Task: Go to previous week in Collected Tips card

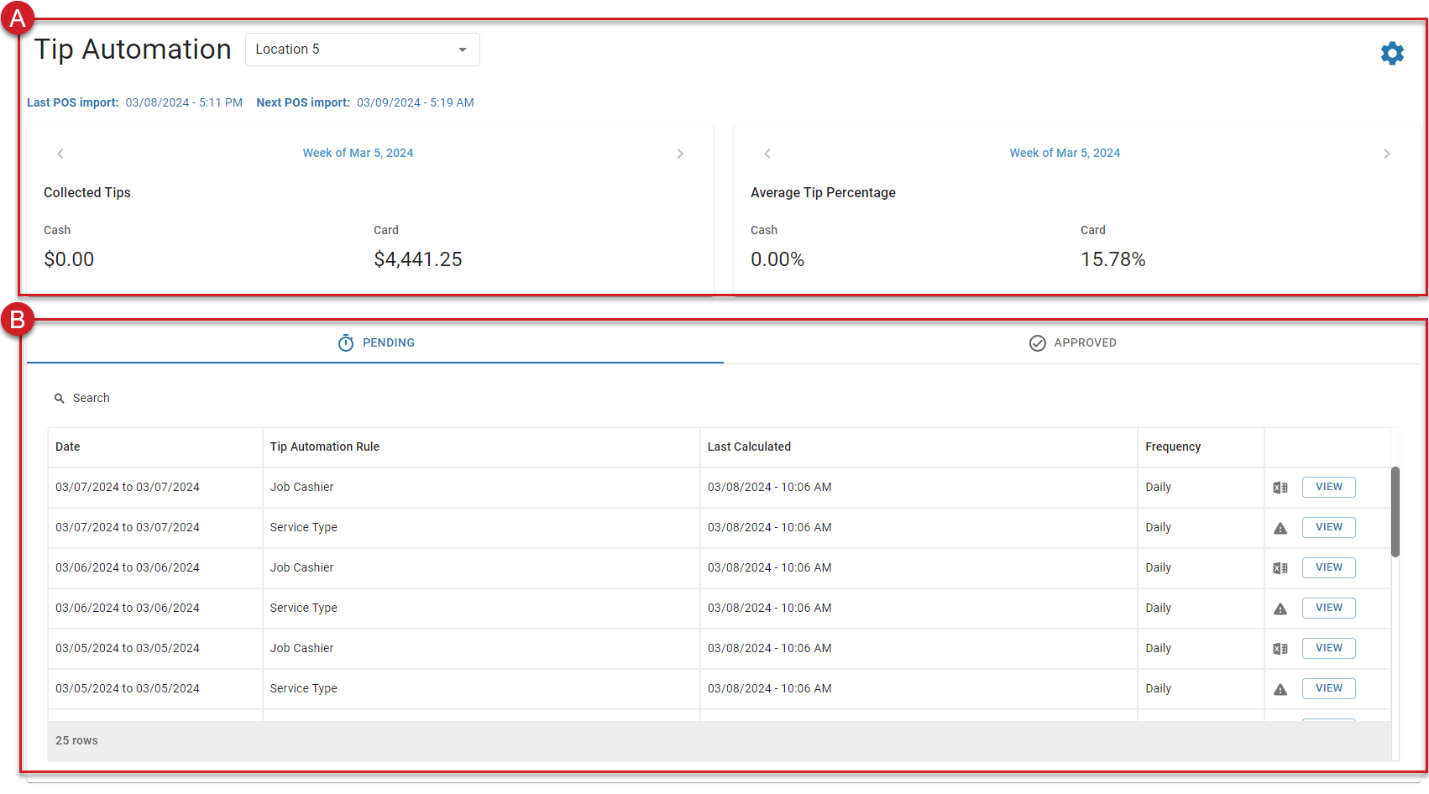Action: tap(60, 153)
